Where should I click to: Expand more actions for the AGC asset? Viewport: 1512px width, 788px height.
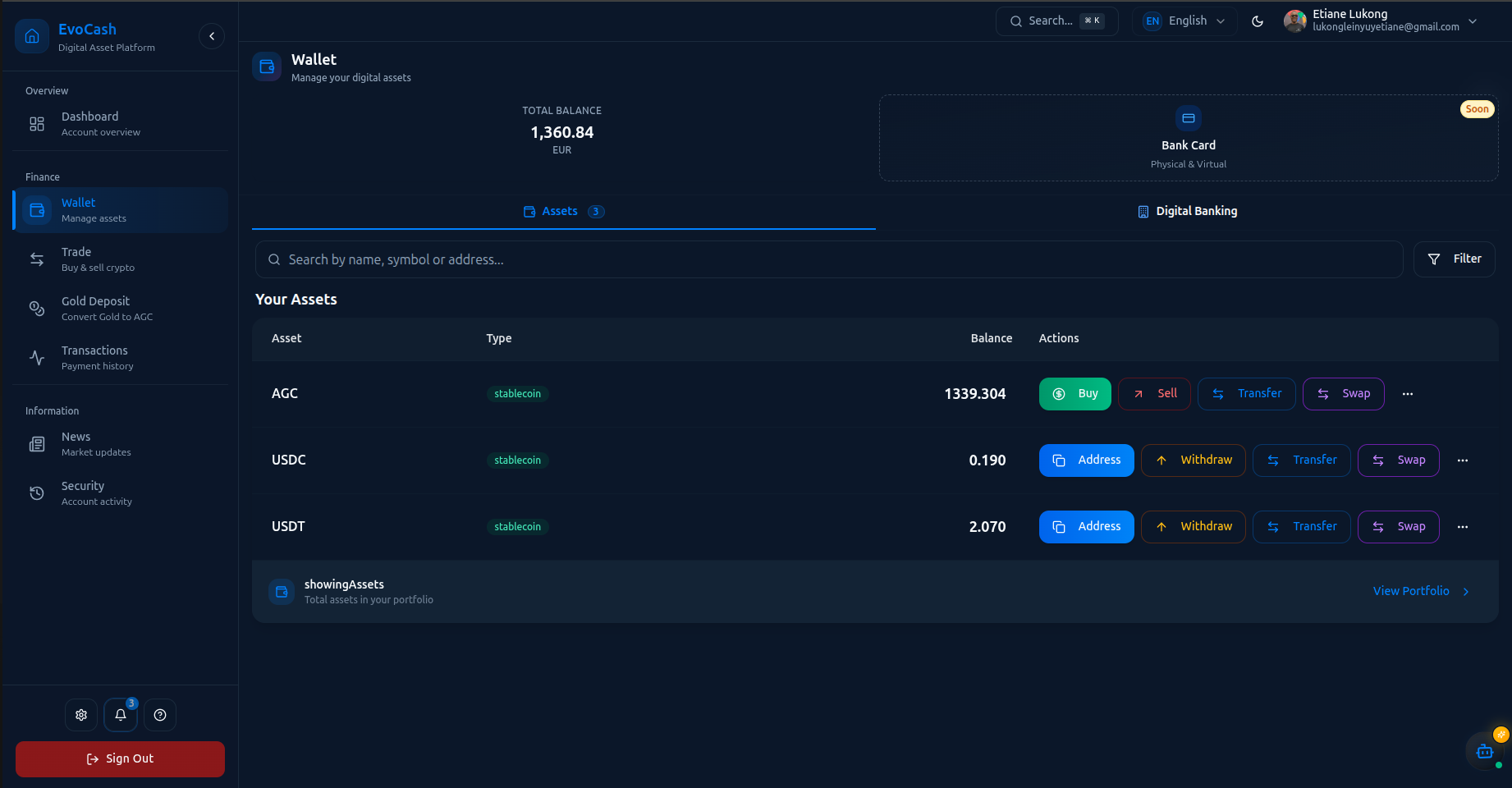[x=1408, y=394]
